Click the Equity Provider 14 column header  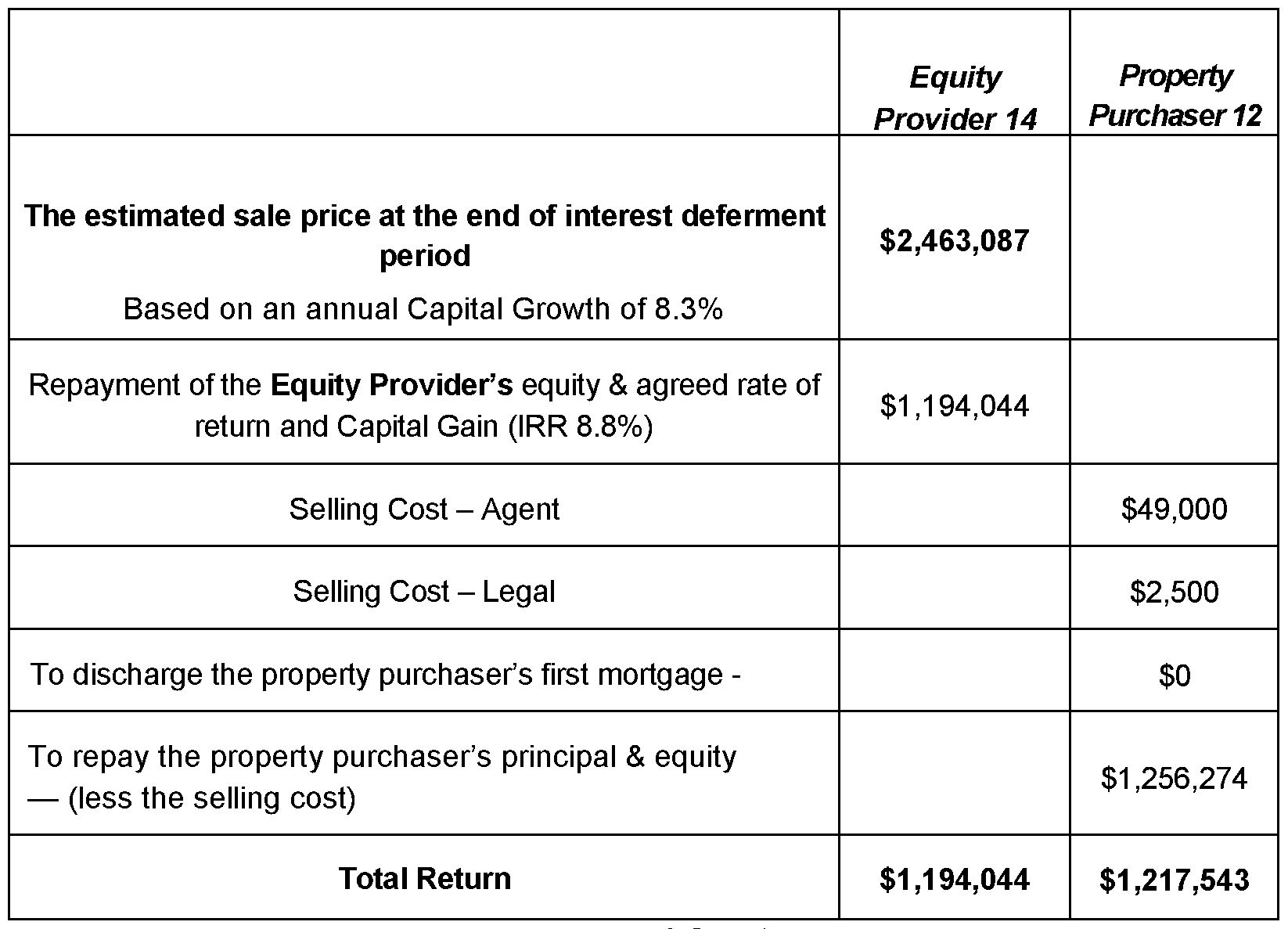coord(954,98)
